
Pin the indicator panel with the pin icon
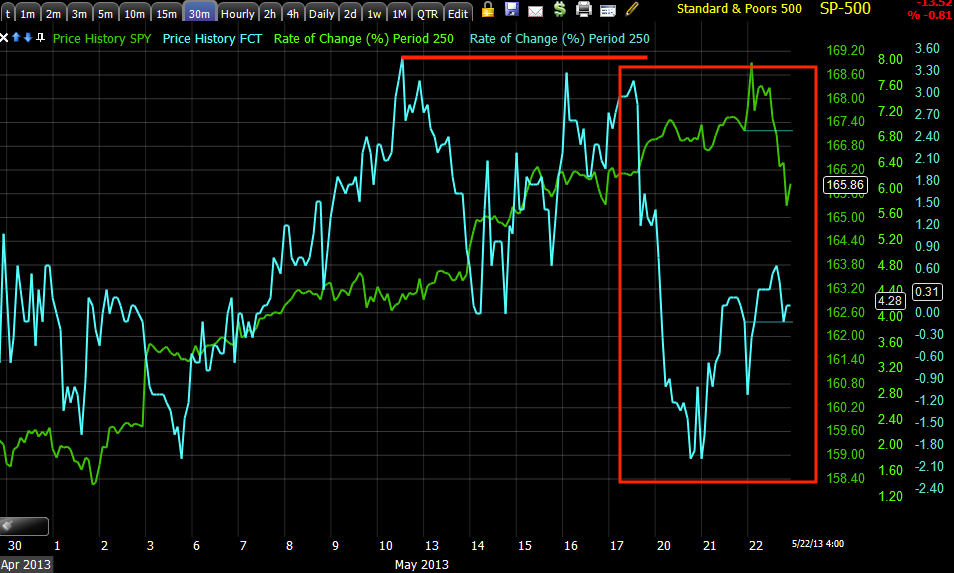coord(40,38)
